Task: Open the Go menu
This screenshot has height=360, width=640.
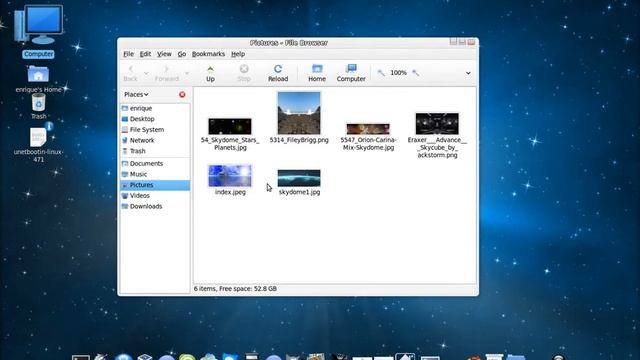Action: (x=182, y=54)
